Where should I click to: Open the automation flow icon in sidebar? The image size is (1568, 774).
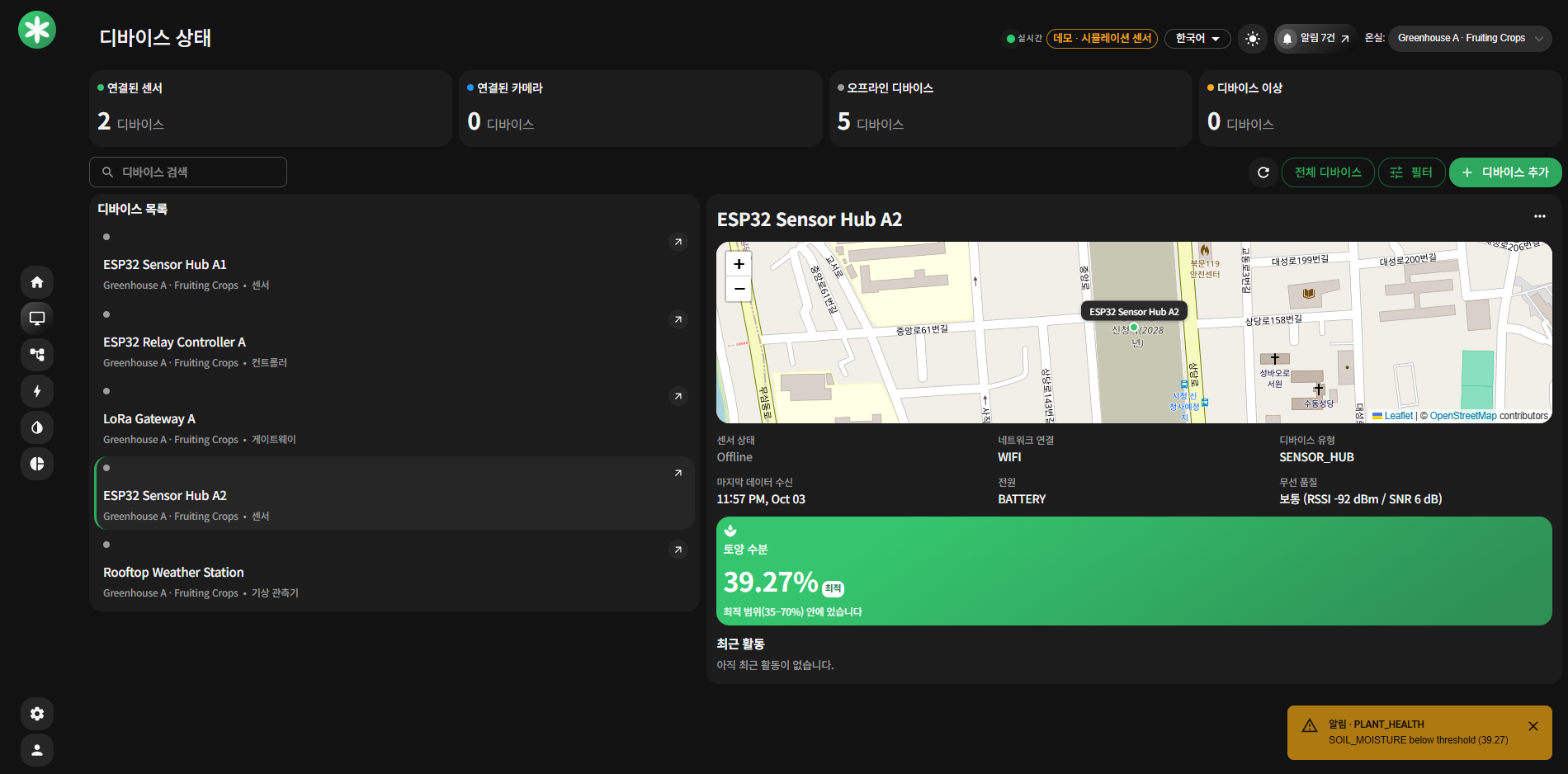37,355
